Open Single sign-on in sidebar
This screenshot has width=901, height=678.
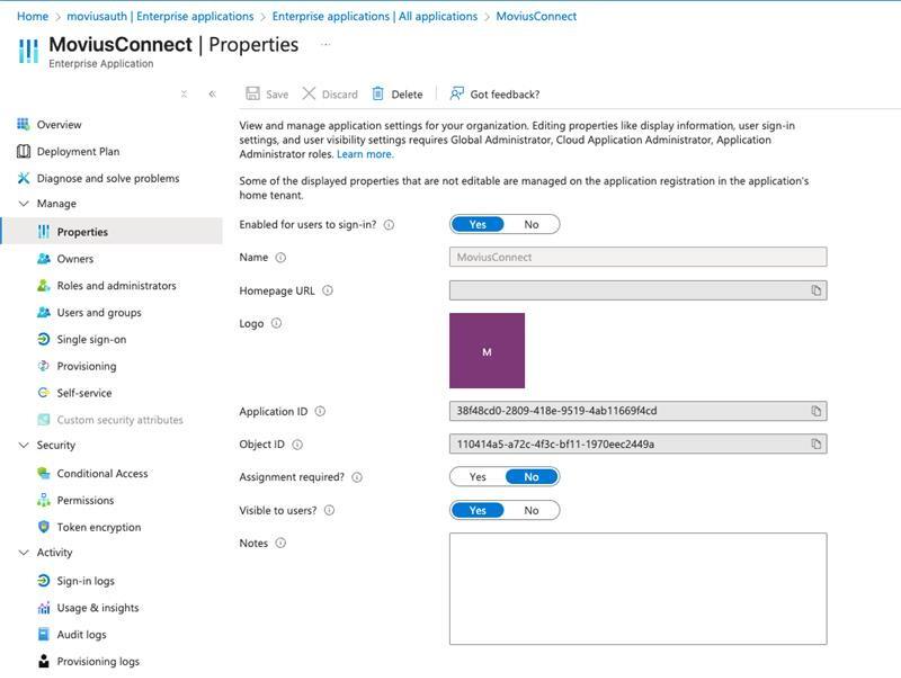coord(91,340)
